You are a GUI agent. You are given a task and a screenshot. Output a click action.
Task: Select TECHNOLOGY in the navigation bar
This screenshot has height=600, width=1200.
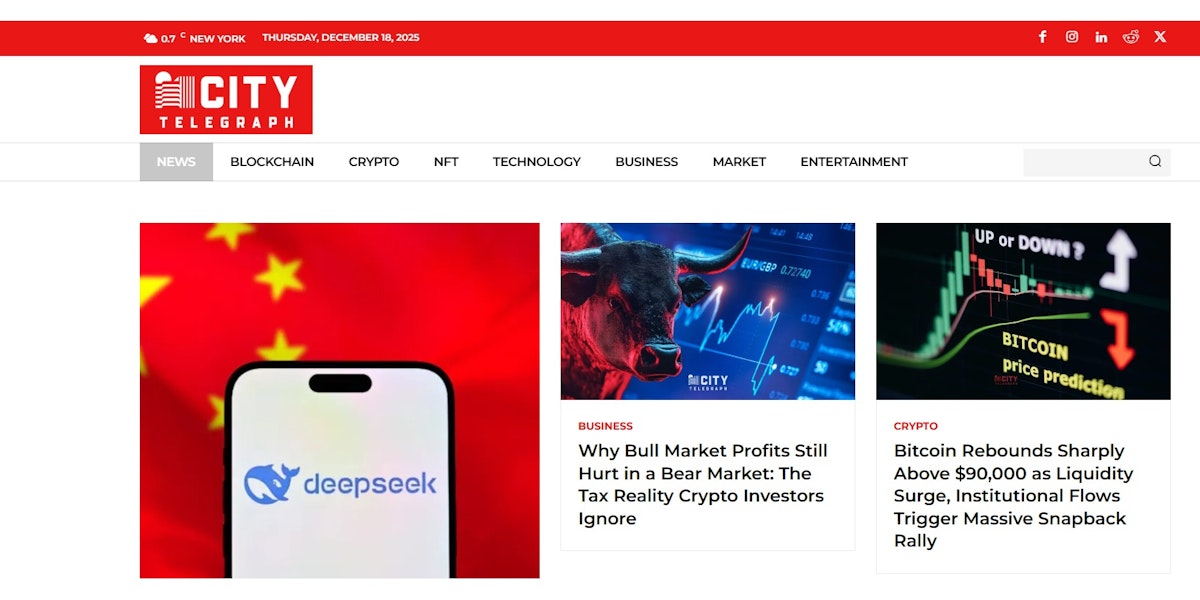[x=537, y=162]
